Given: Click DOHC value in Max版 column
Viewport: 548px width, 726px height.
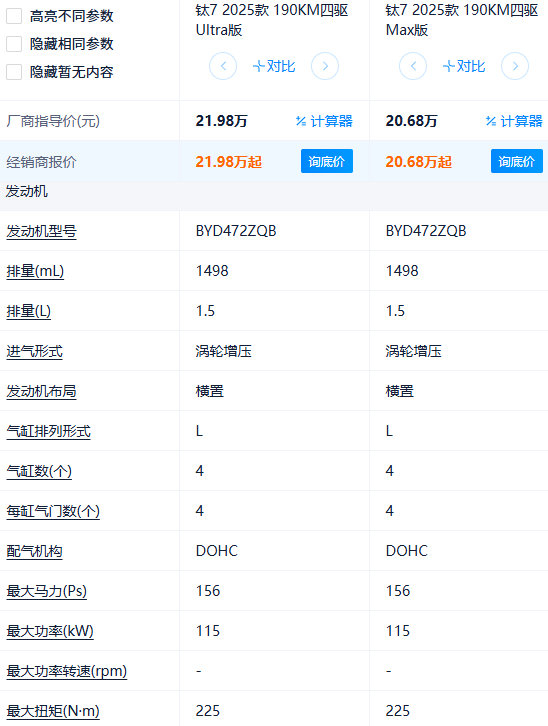Looking at the screenshot, I should point(406,551).
